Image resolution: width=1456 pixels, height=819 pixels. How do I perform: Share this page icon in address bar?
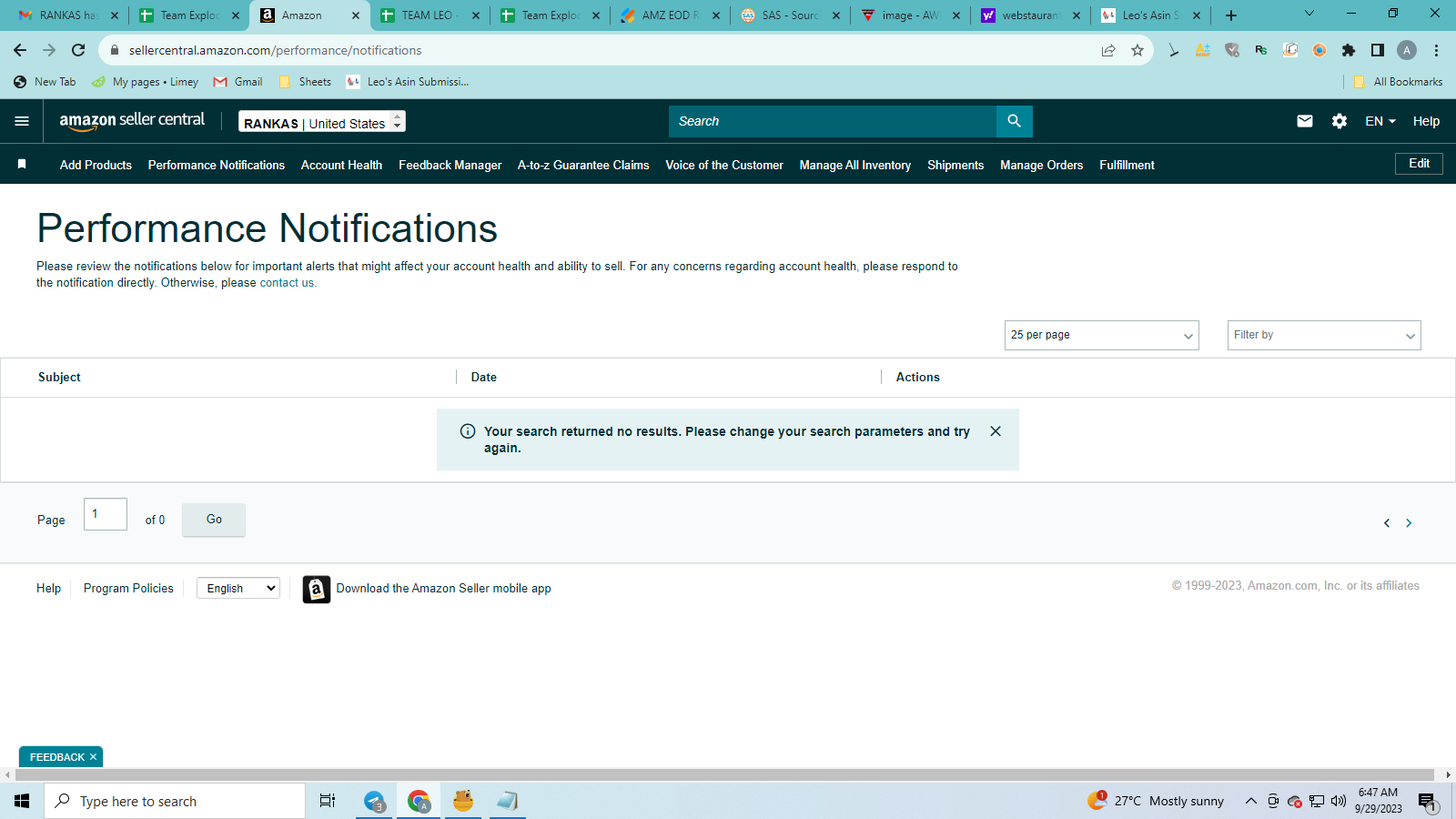tap(1108, 50)
